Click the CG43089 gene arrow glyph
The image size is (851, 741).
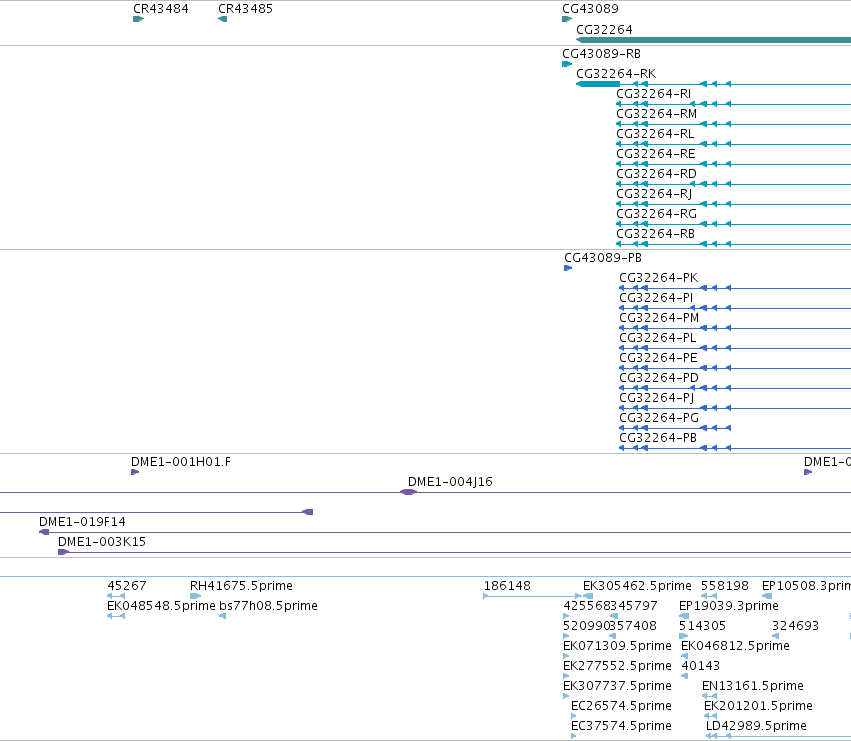tap(567, 19)
